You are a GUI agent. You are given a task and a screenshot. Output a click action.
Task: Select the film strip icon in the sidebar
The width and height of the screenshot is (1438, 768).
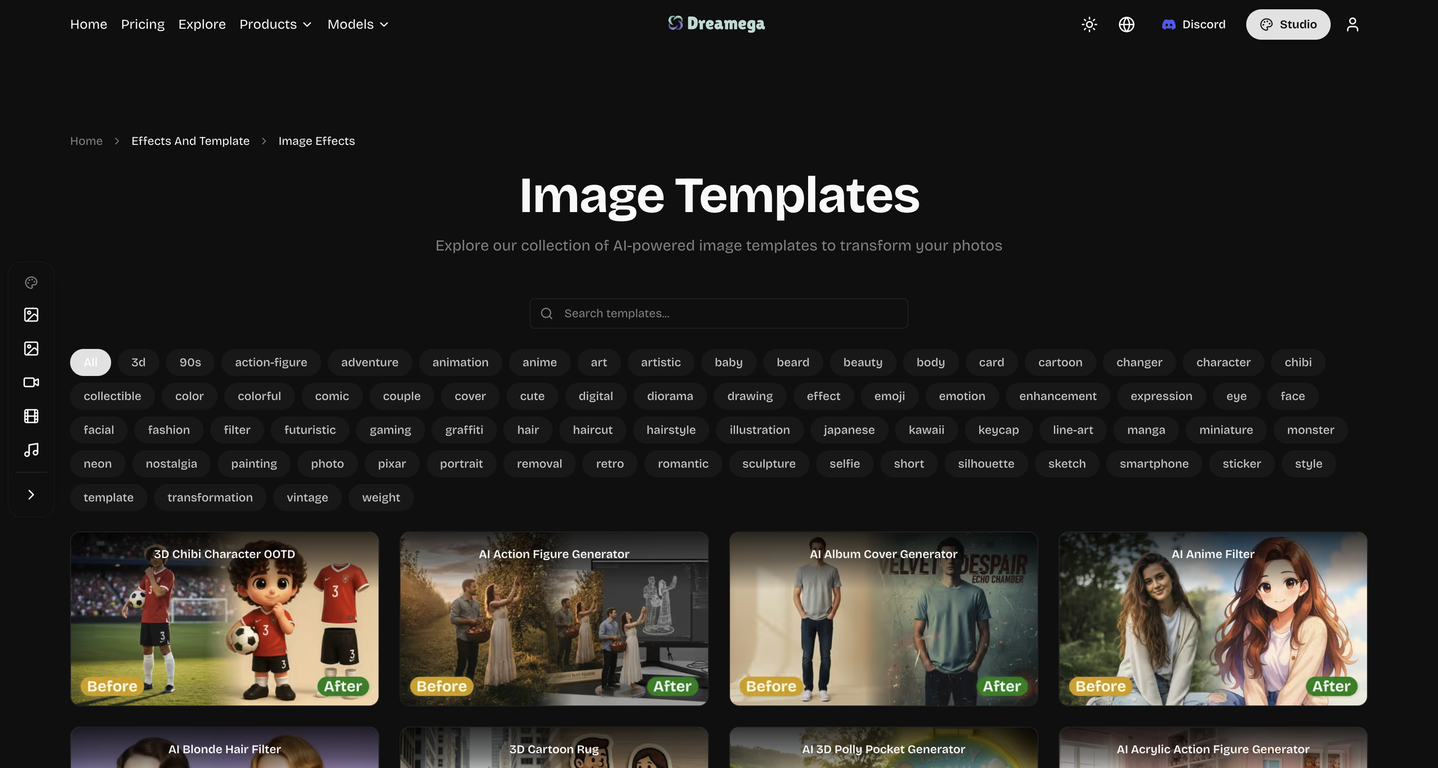31,416
